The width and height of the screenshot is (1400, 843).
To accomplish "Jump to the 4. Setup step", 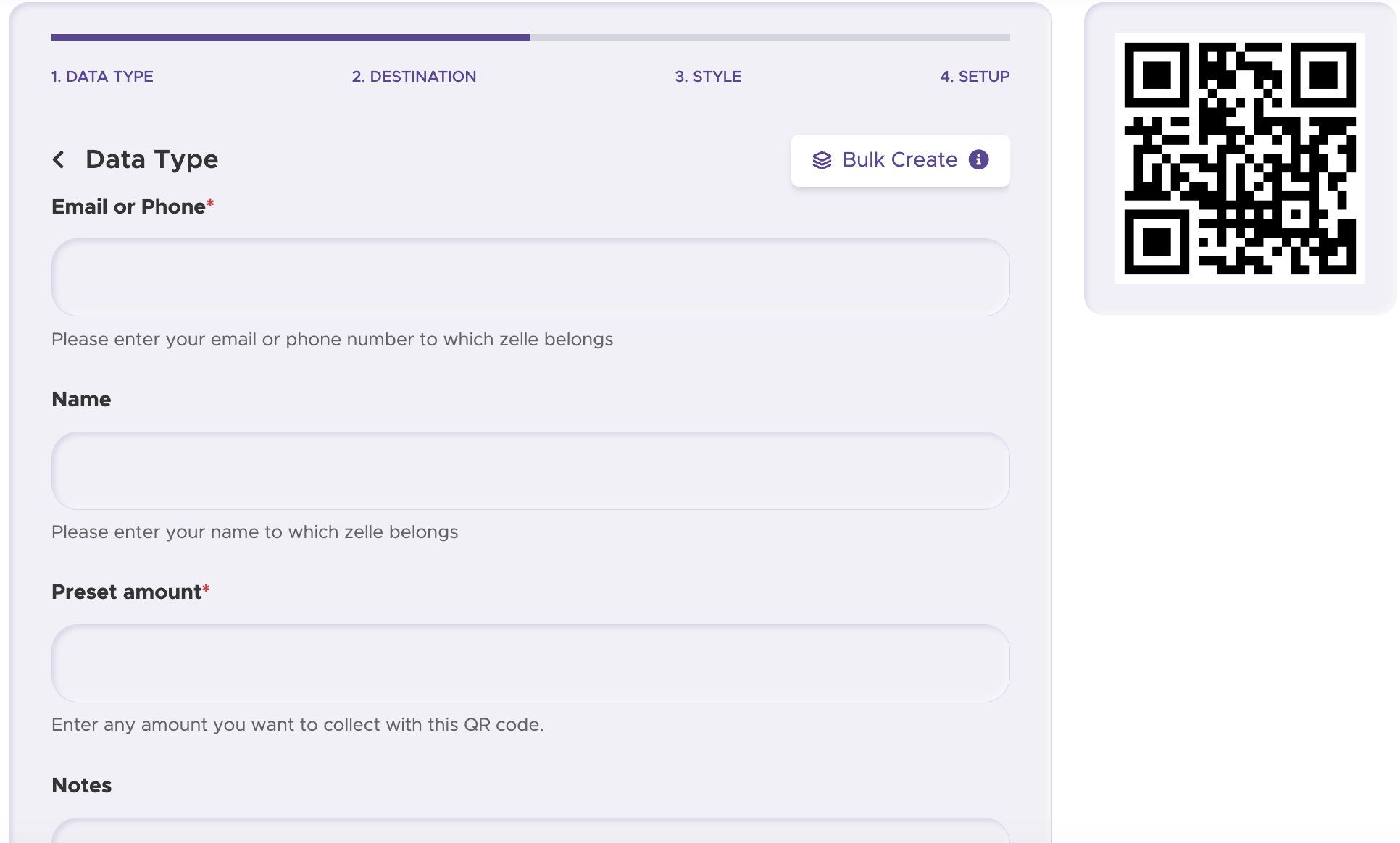I will point(974,77).
